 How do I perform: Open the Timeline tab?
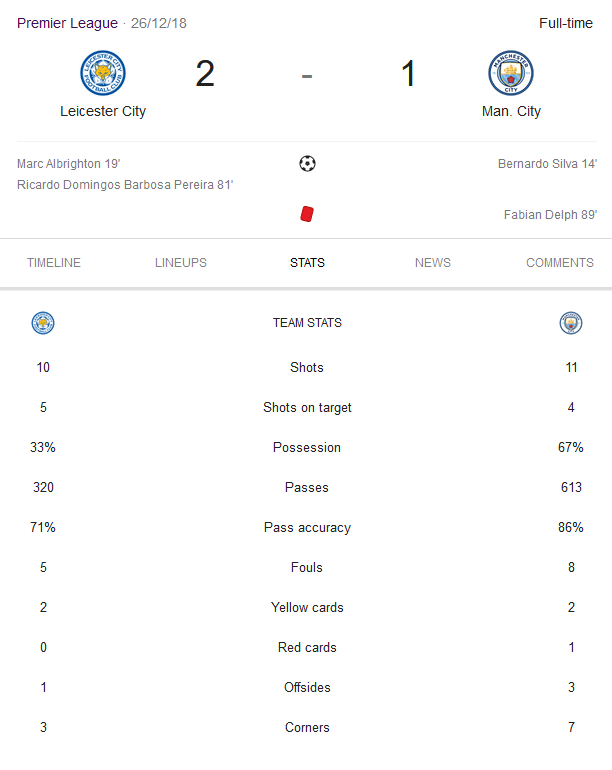click(x=54, y=263)
